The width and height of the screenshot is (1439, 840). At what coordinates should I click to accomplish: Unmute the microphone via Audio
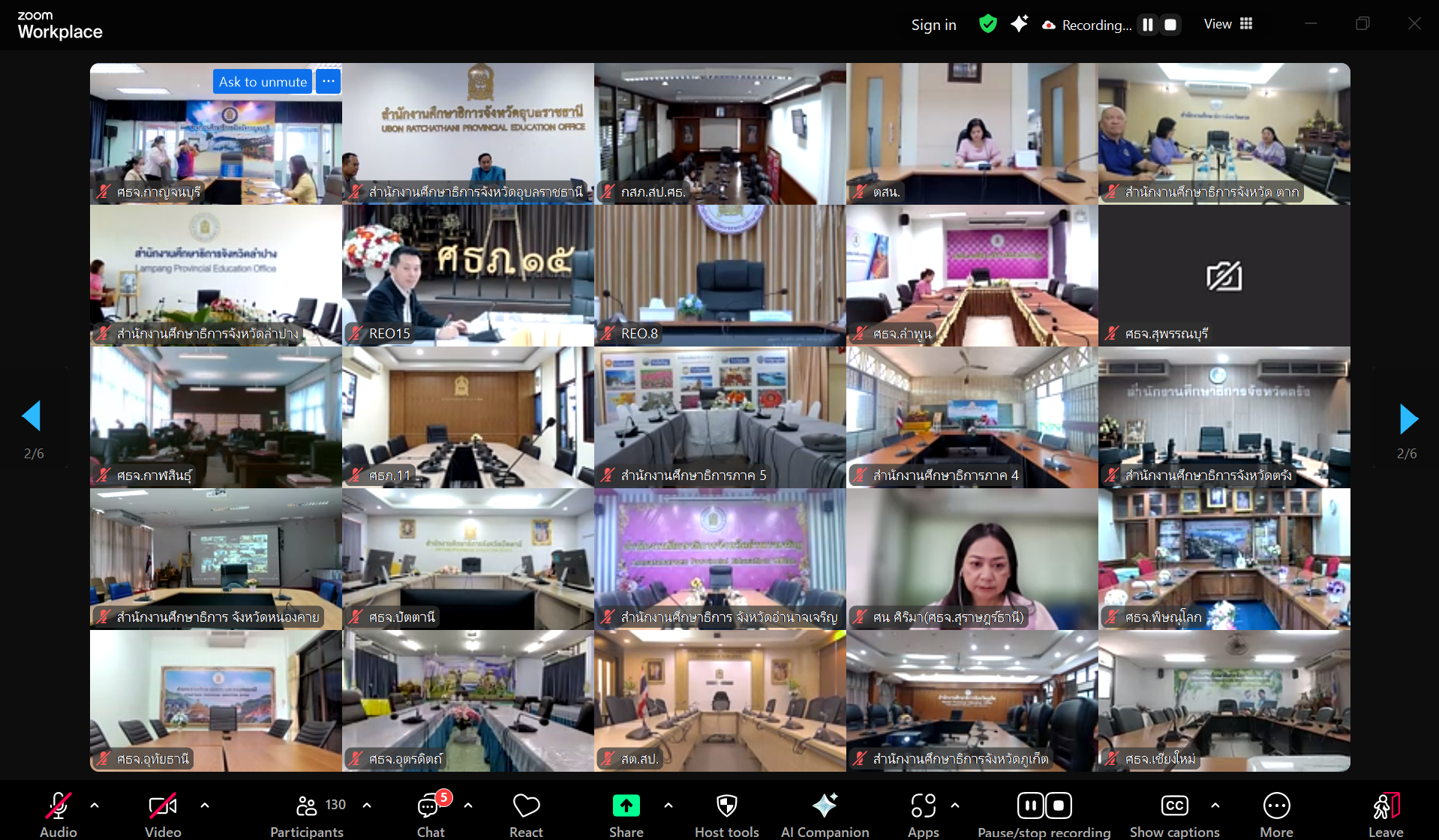coord(59,814)
